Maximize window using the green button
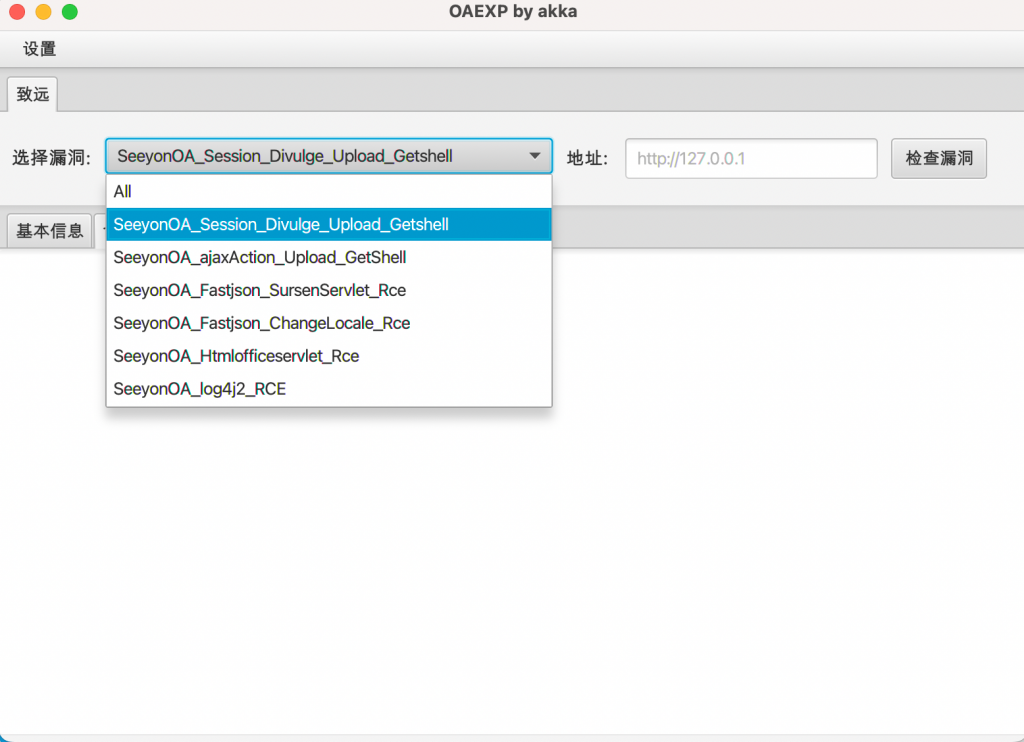 point(69,12)
